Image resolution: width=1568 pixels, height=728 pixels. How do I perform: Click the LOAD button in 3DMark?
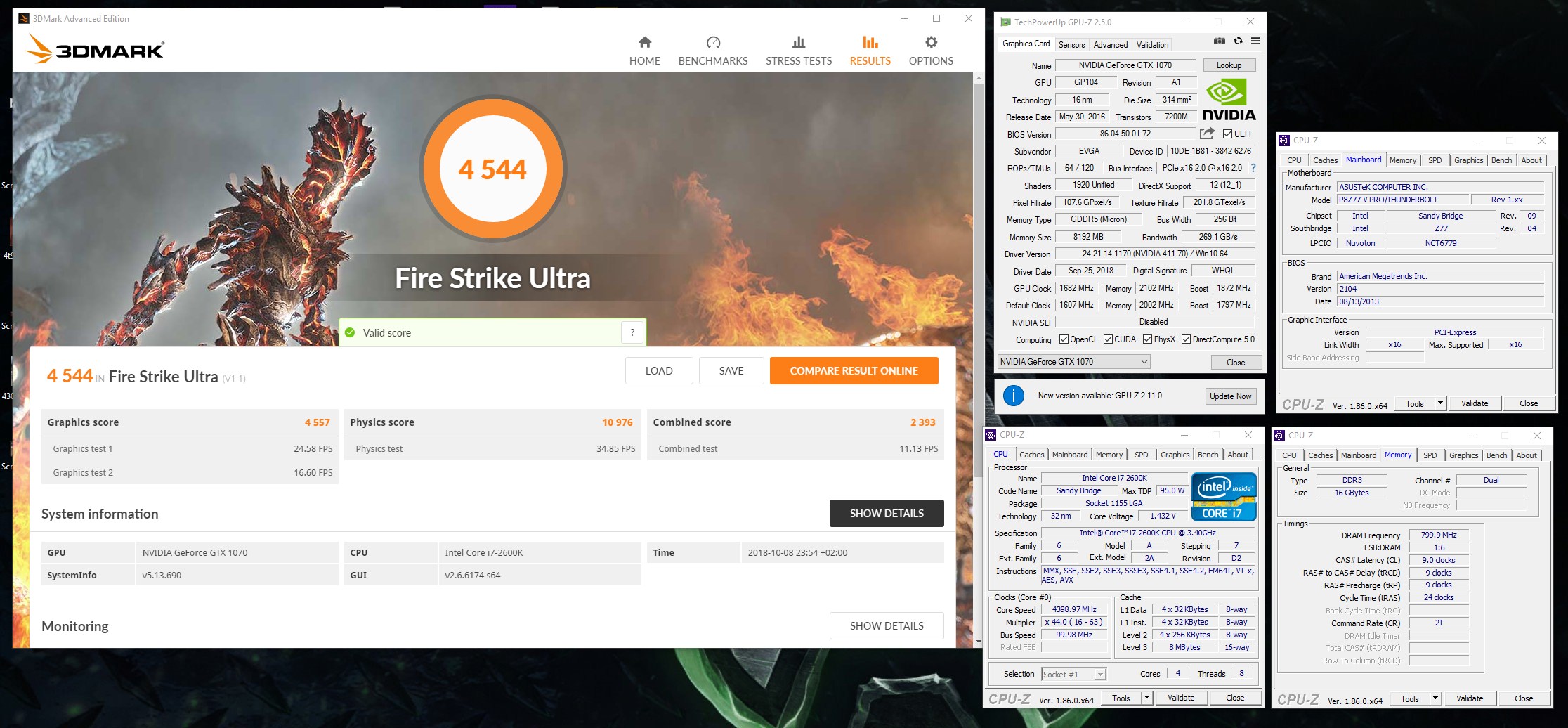(x=659, y=370)
